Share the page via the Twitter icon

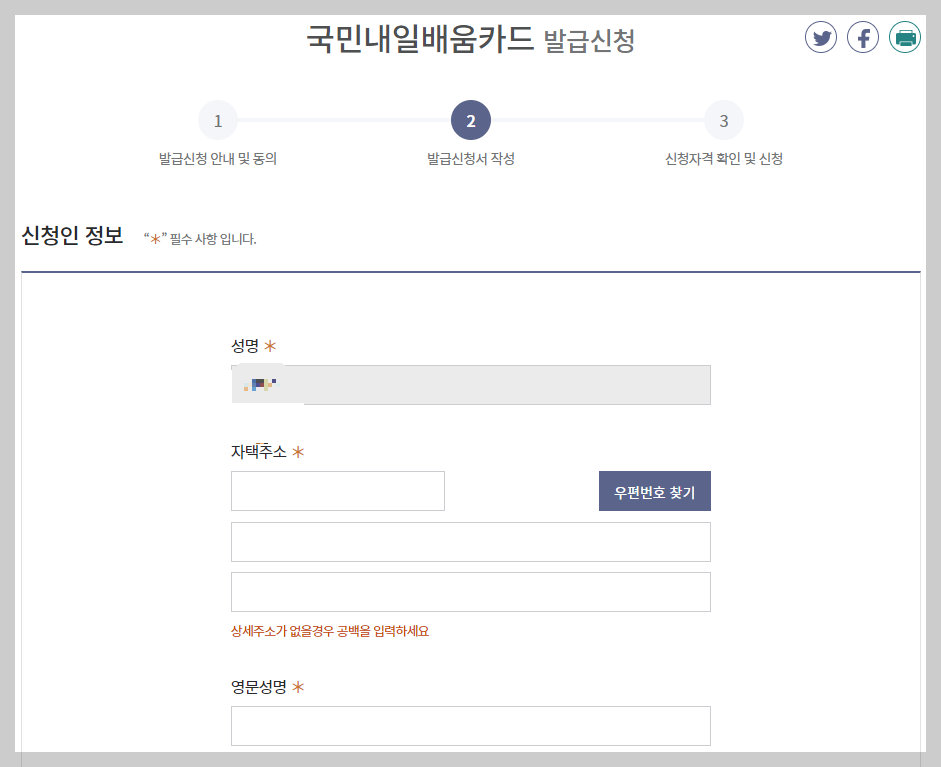(x=821, y=37)
